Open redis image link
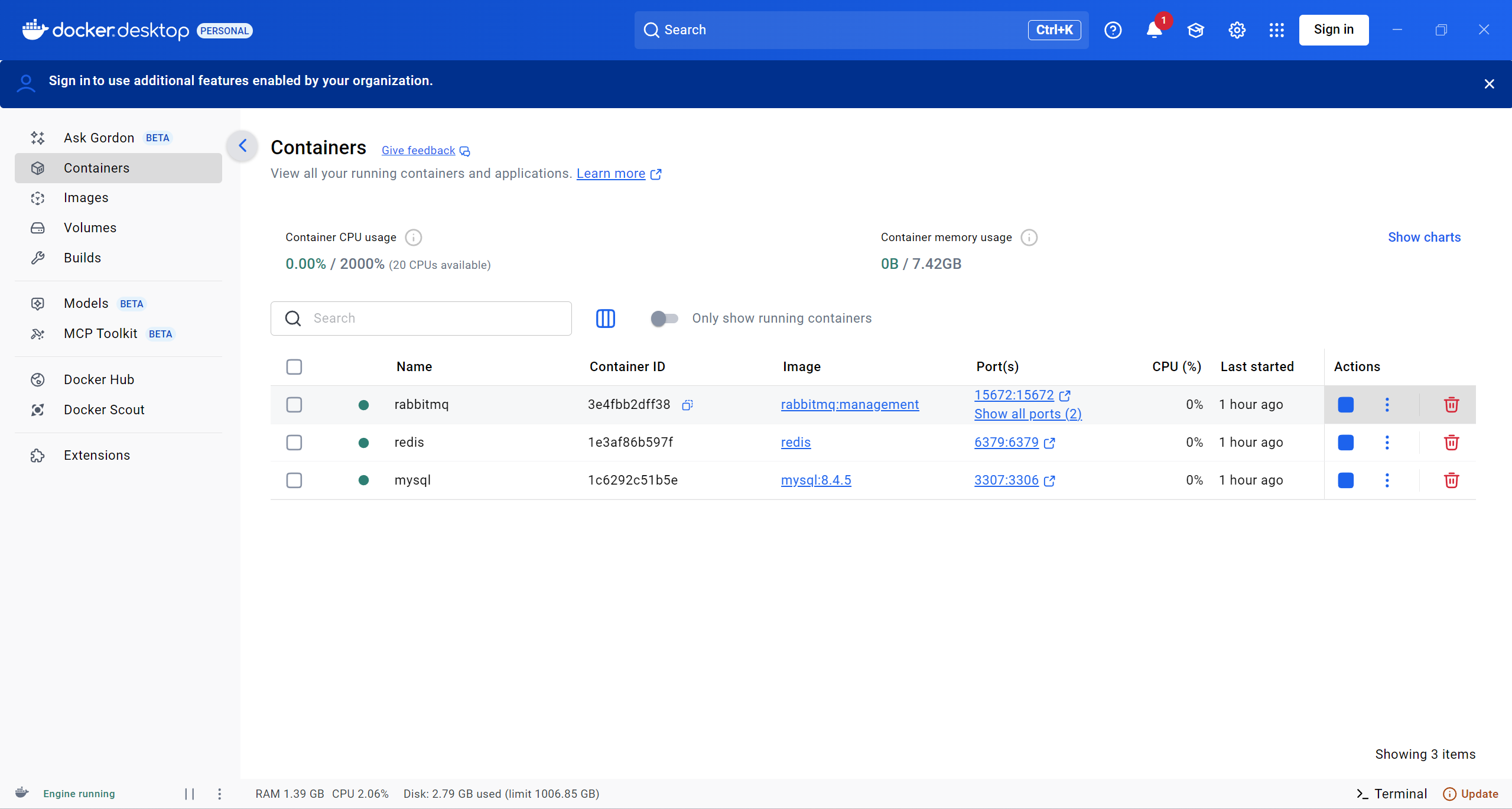Screen dimensions: 1512x809 (795, 443)
